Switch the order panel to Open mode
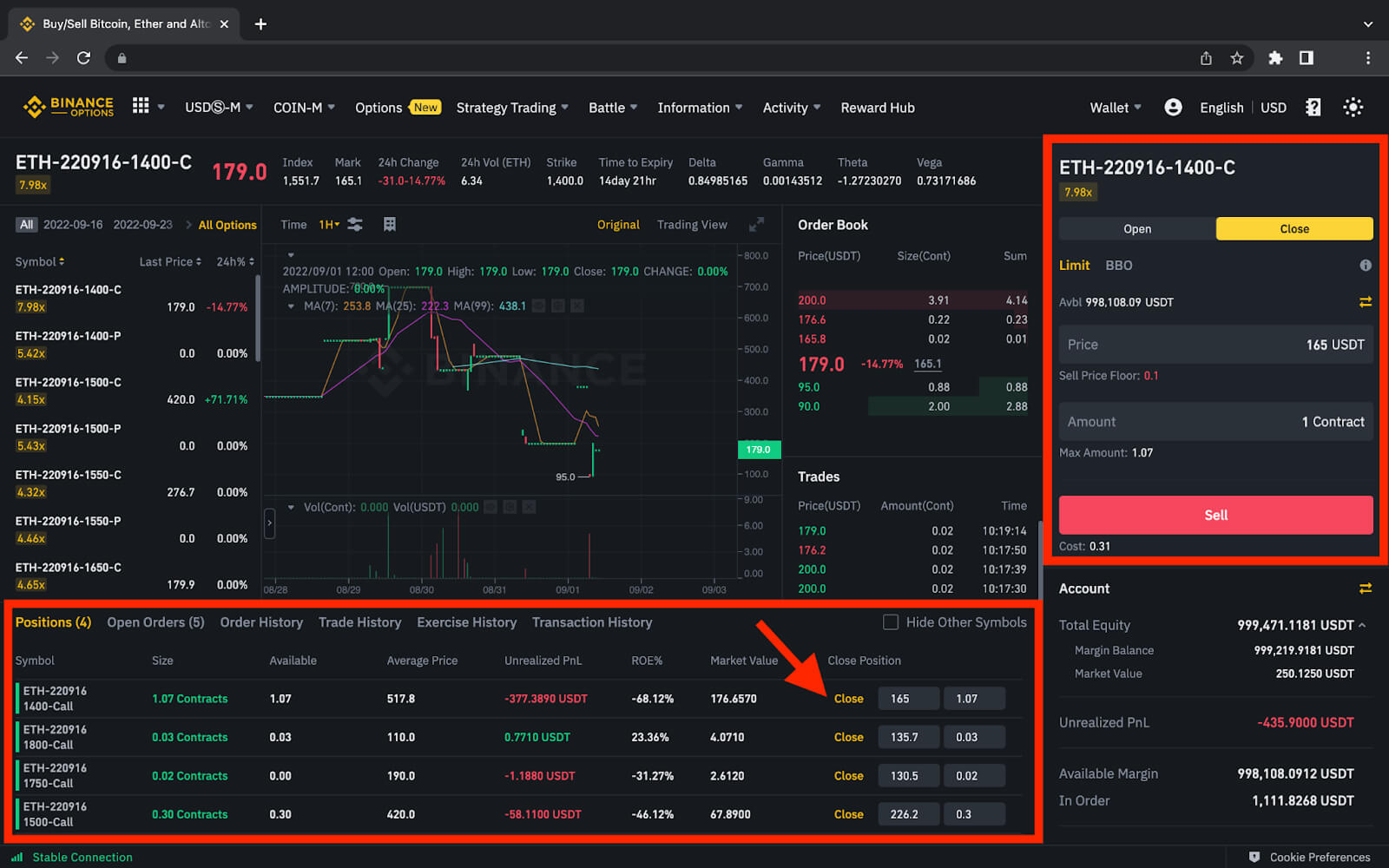1389x868 pixels. [x=1136, y=228]
